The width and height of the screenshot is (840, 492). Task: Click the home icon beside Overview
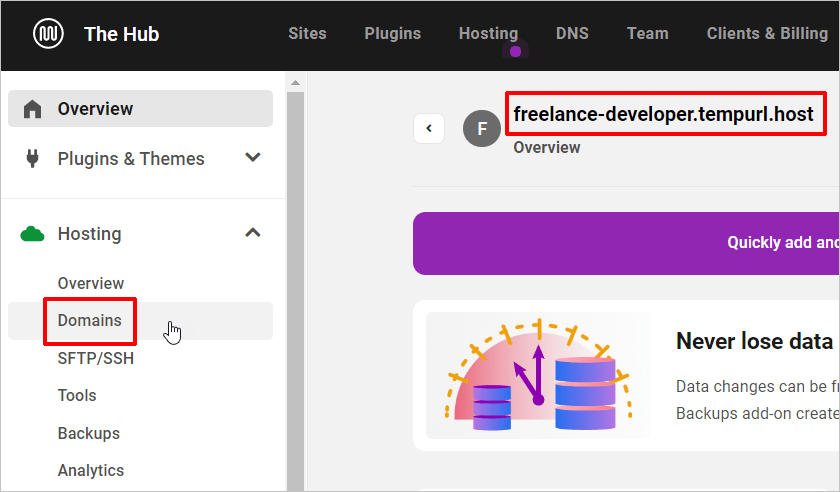point(32,109)
